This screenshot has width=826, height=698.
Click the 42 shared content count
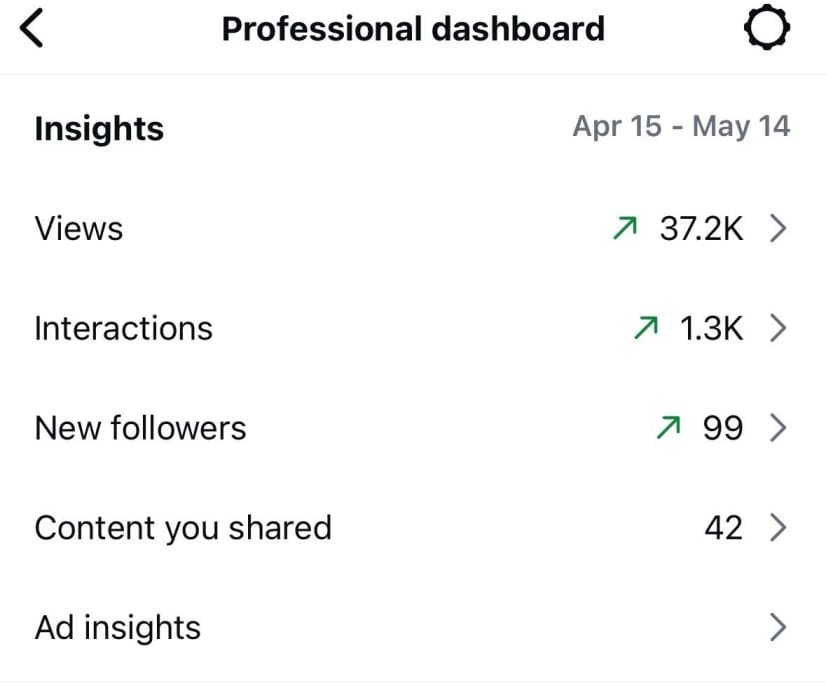tap(723, 528)
